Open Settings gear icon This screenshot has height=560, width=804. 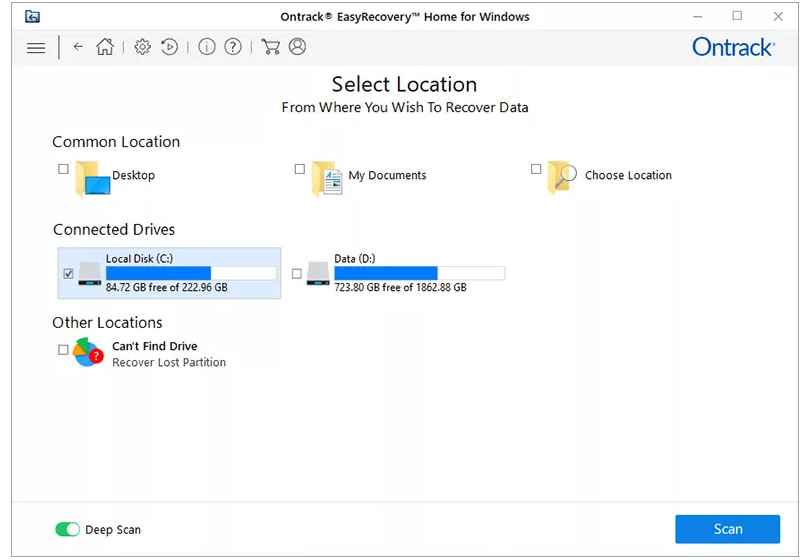click(142, 47)
